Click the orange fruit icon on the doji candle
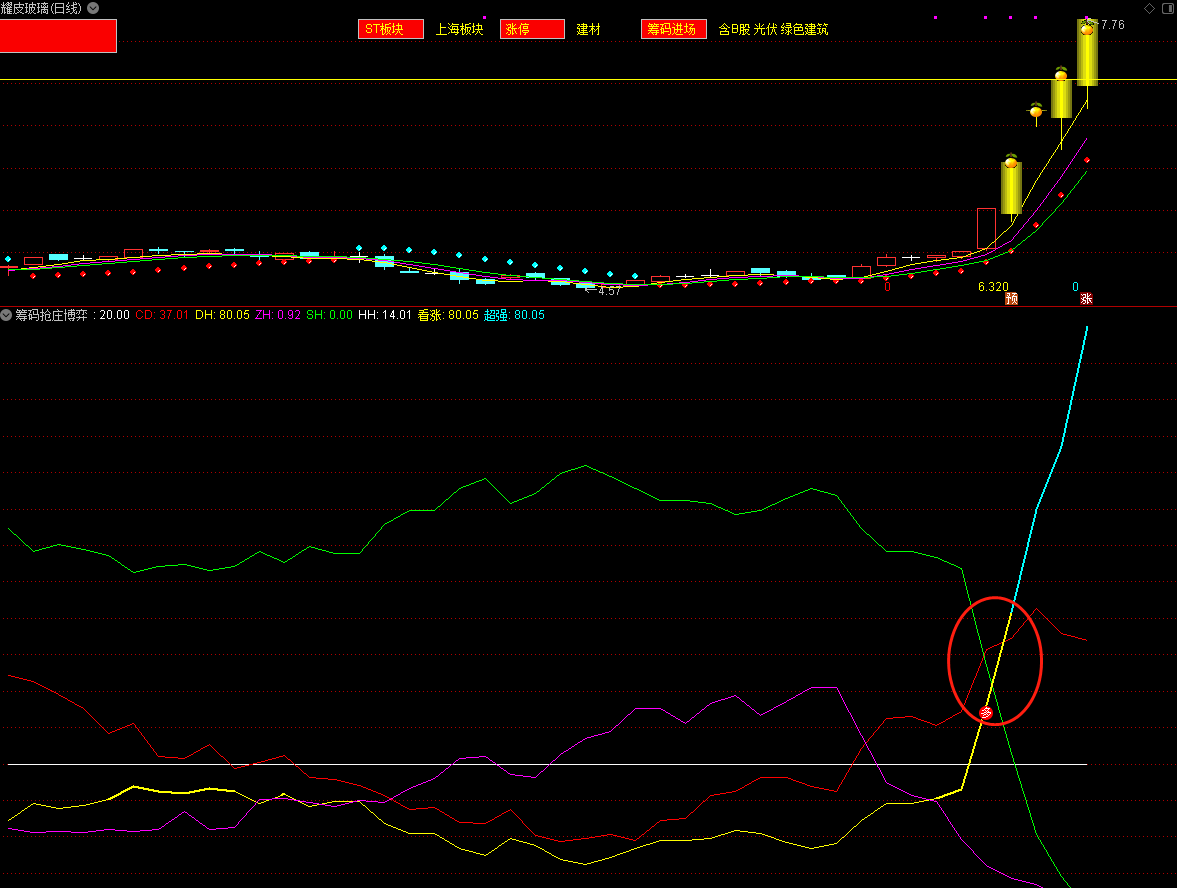This screenshot has width=1177, height=888. coord(1036,110)
